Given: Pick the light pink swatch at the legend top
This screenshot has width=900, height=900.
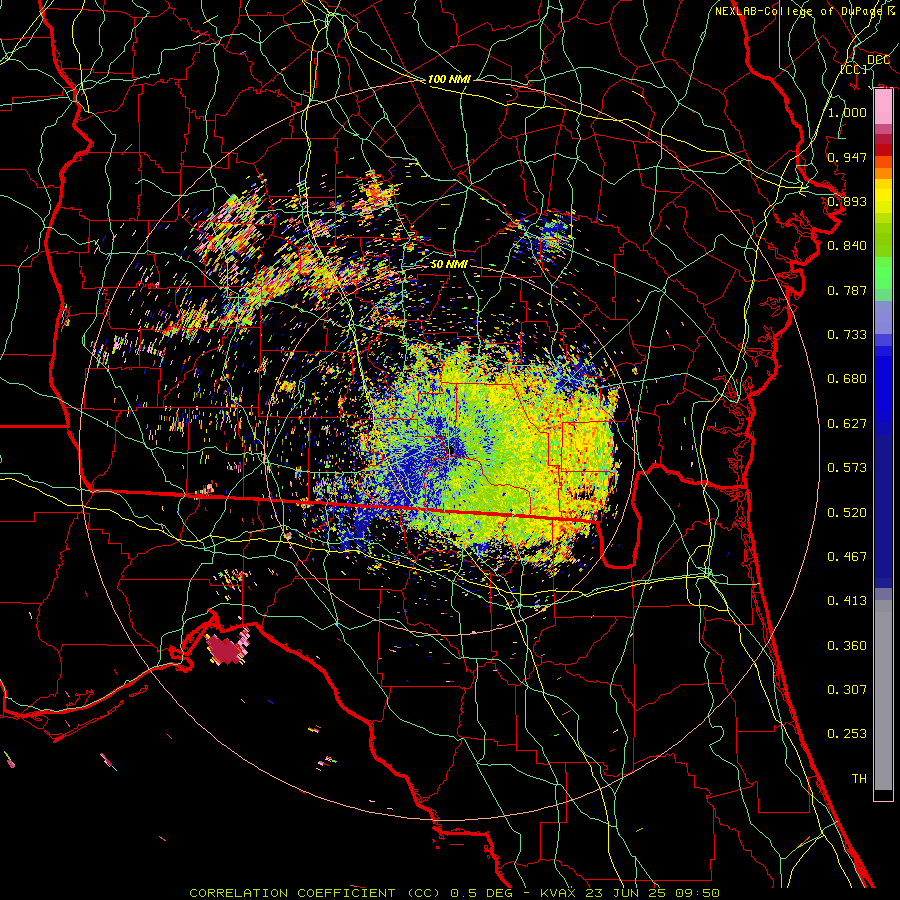Looking at the screenshot, I should tap(883, 107).
